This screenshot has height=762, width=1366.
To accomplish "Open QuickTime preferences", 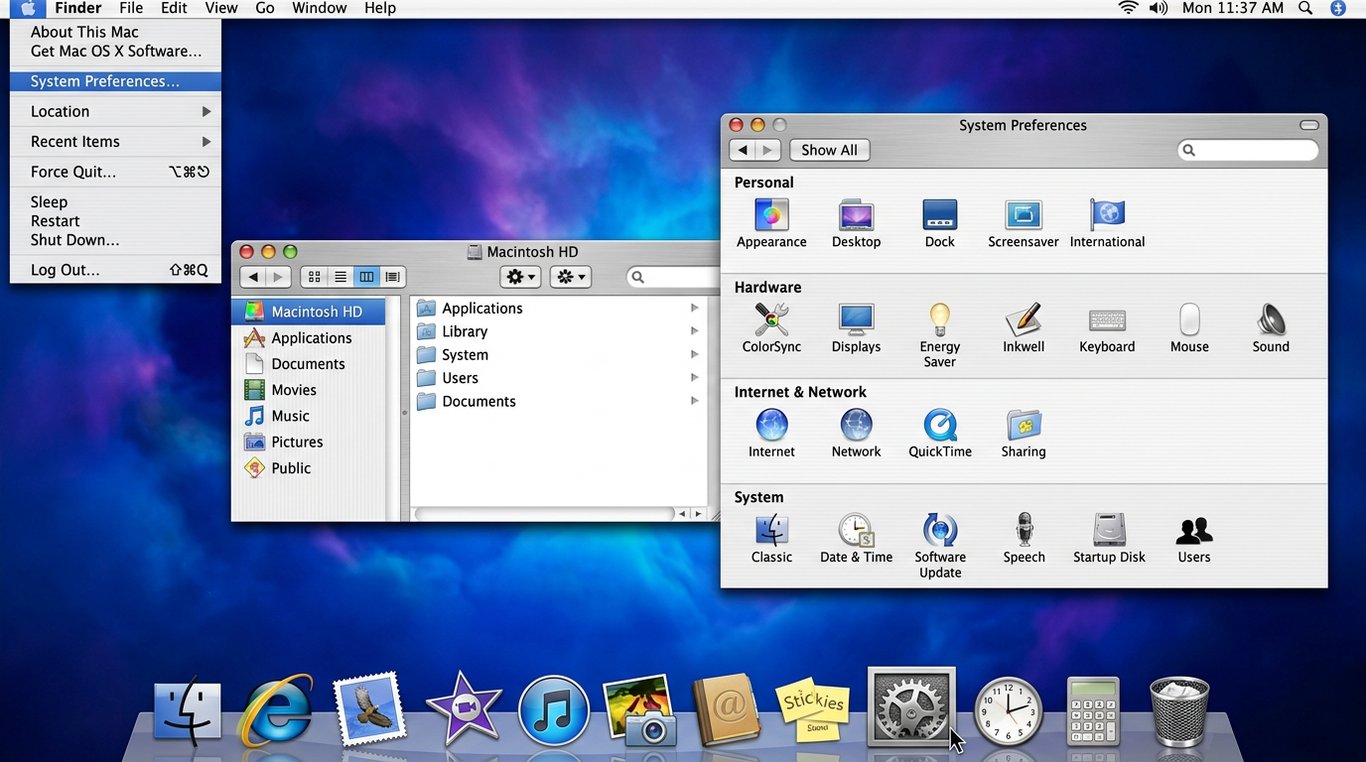I will click(939, 425).
